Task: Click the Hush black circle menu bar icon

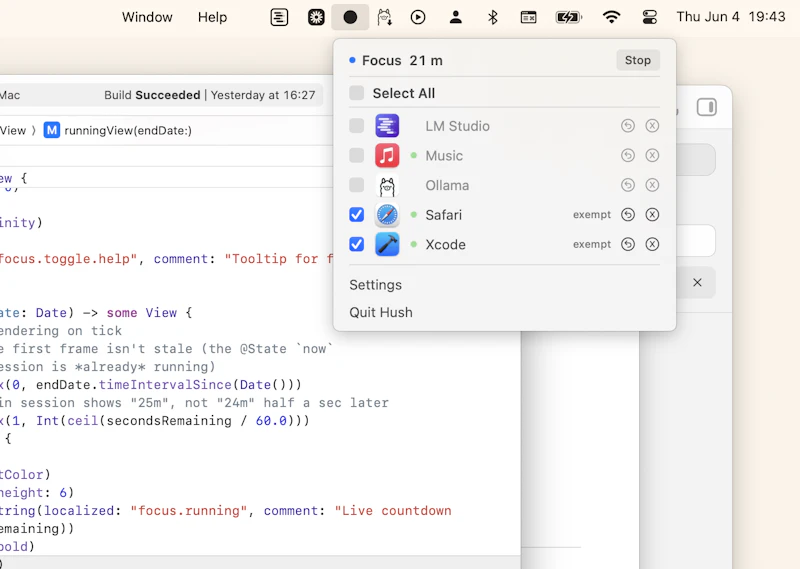Action: (x=350, y=17)
